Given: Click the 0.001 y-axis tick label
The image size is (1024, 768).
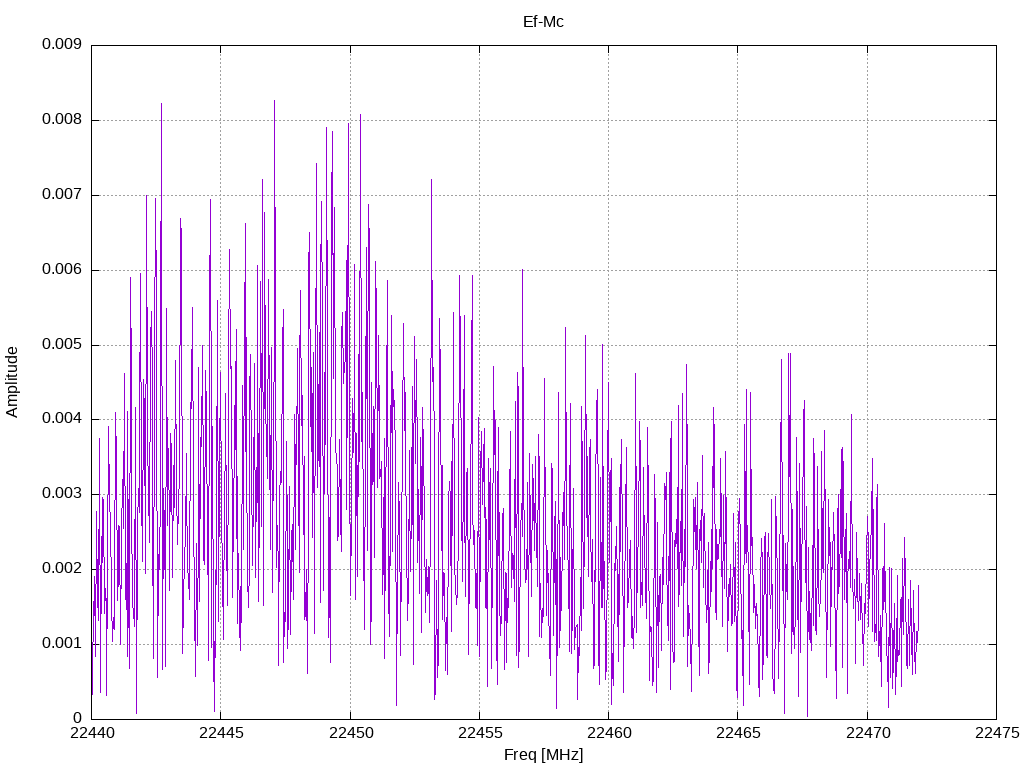Looking at the screenshot, I should [61, 644].
